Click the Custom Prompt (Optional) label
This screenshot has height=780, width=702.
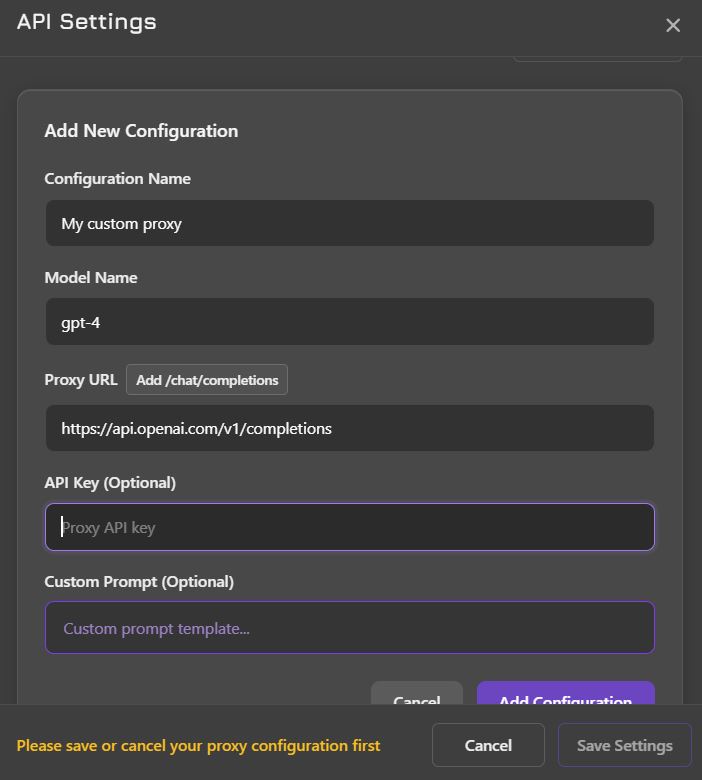(x=139, y=582)
